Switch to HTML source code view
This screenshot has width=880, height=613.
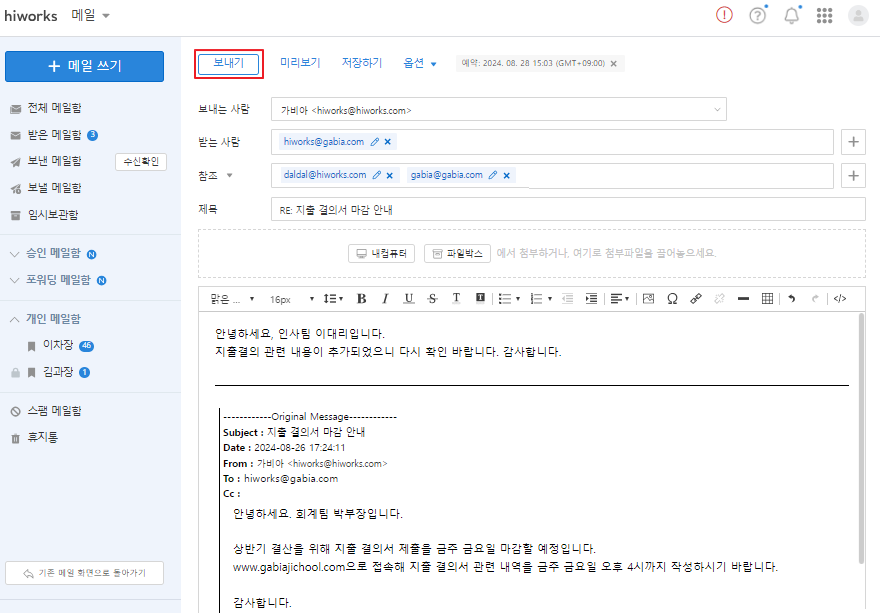[840, 298]
